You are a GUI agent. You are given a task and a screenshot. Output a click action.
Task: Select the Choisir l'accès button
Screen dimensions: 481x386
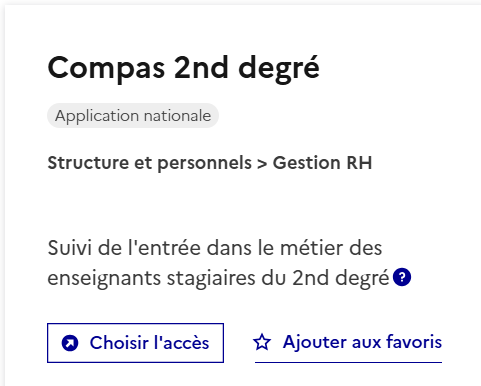point(135,343)
